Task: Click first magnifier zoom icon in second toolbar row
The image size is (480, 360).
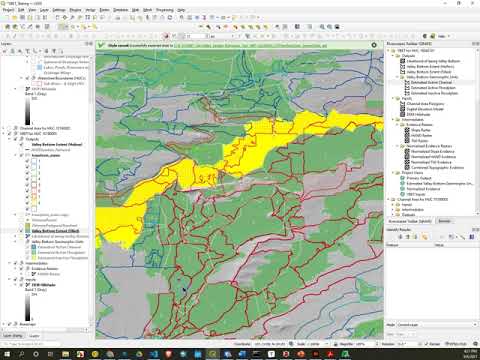Action: coord(322,27)
